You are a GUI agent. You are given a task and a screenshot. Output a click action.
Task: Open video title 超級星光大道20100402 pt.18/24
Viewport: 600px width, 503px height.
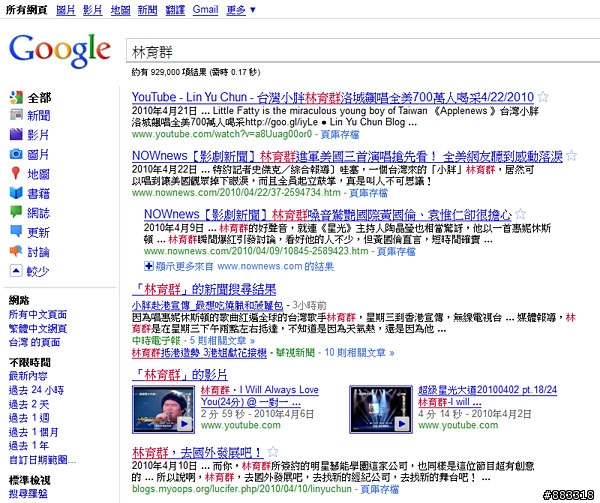pos(488,396)
